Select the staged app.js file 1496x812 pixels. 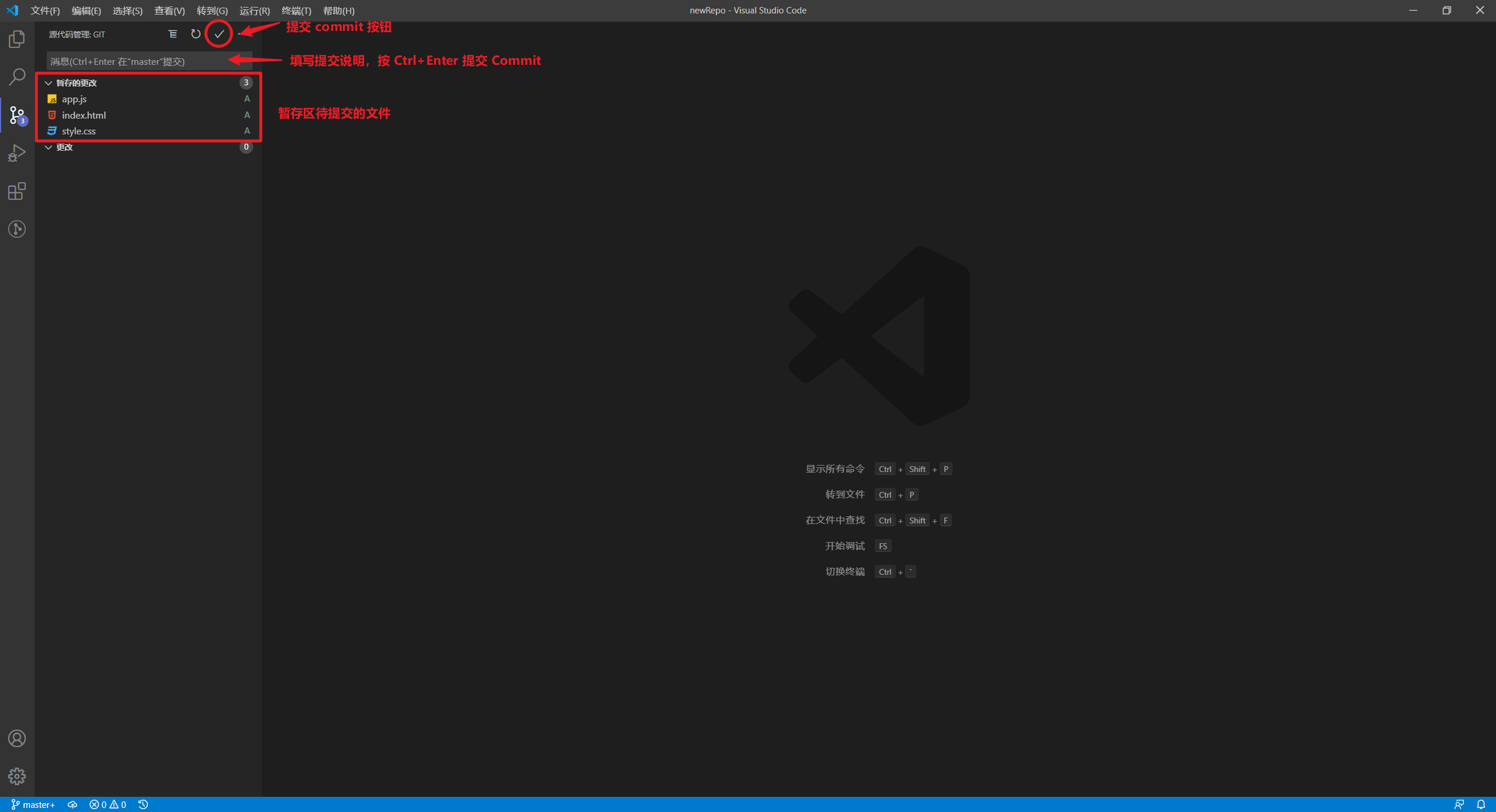149,99
